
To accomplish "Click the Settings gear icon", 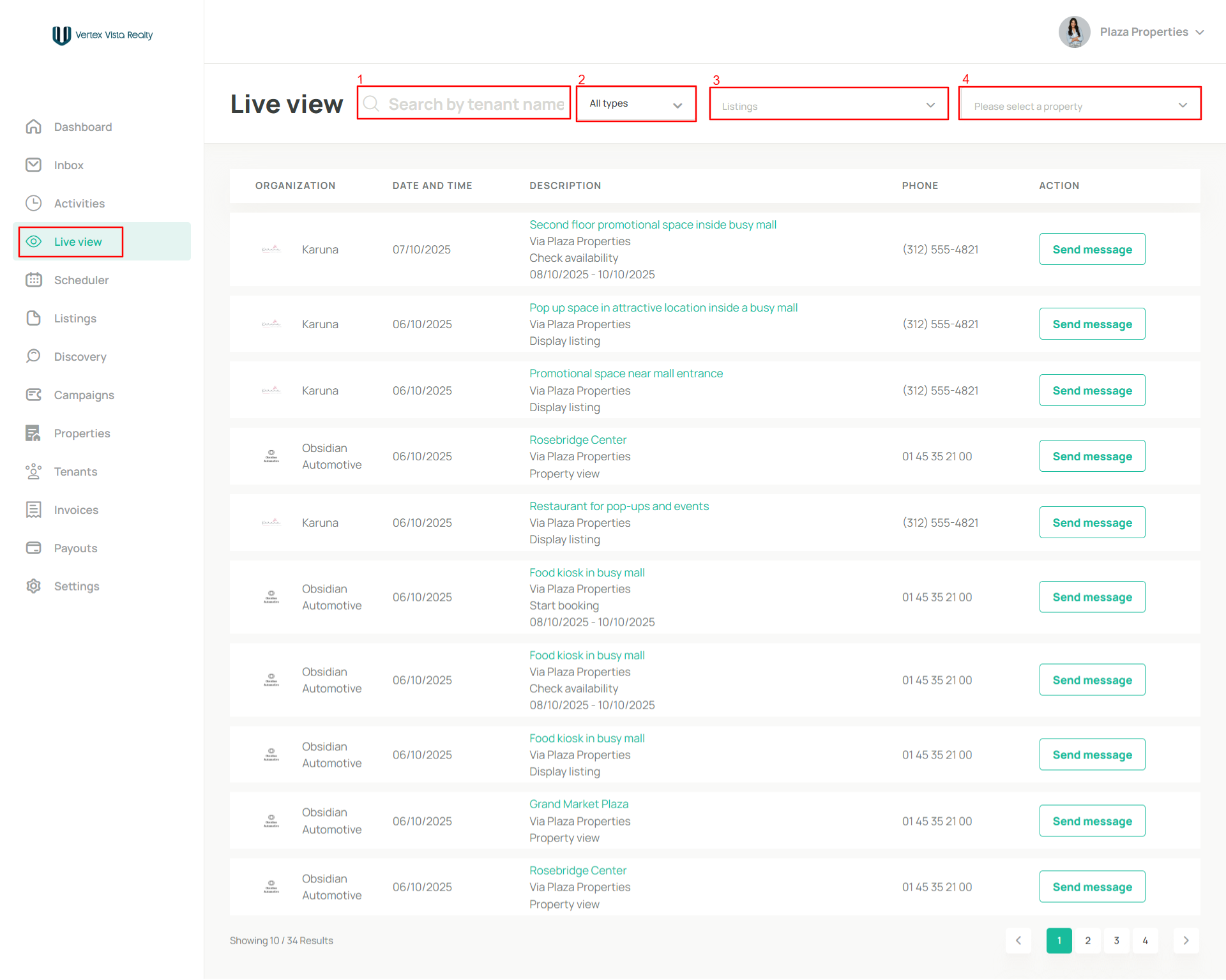I will (x=34, y=586).
